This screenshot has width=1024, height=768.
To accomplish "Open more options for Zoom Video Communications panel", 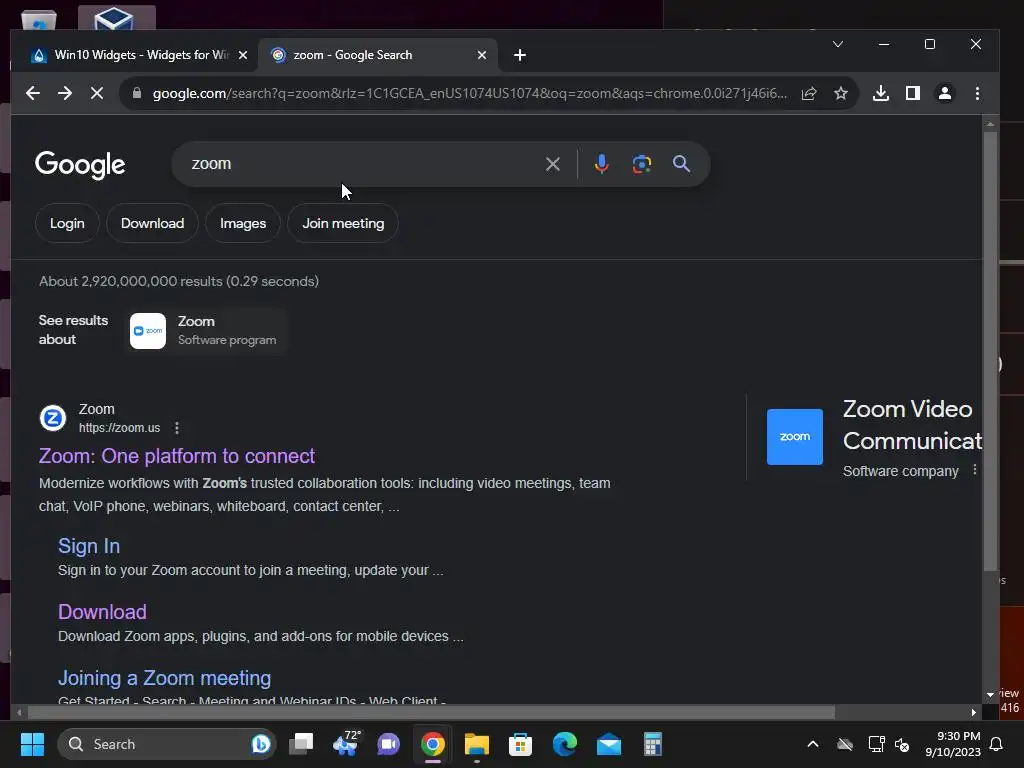I will click(x=975, y=470).
